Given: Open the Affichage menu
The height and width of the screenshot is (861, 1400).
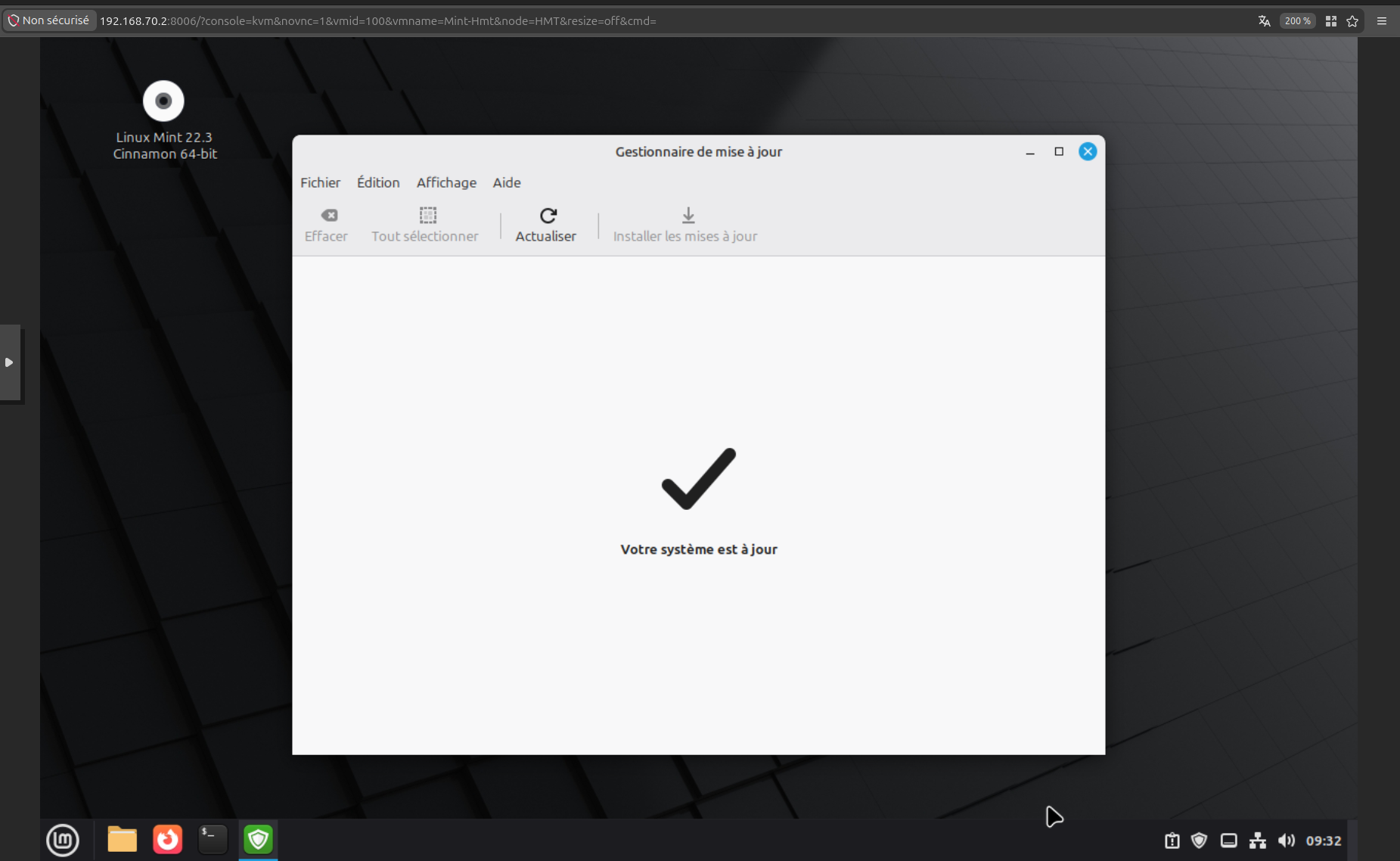Looking at the screenshot, I should [x=446, y=182].
